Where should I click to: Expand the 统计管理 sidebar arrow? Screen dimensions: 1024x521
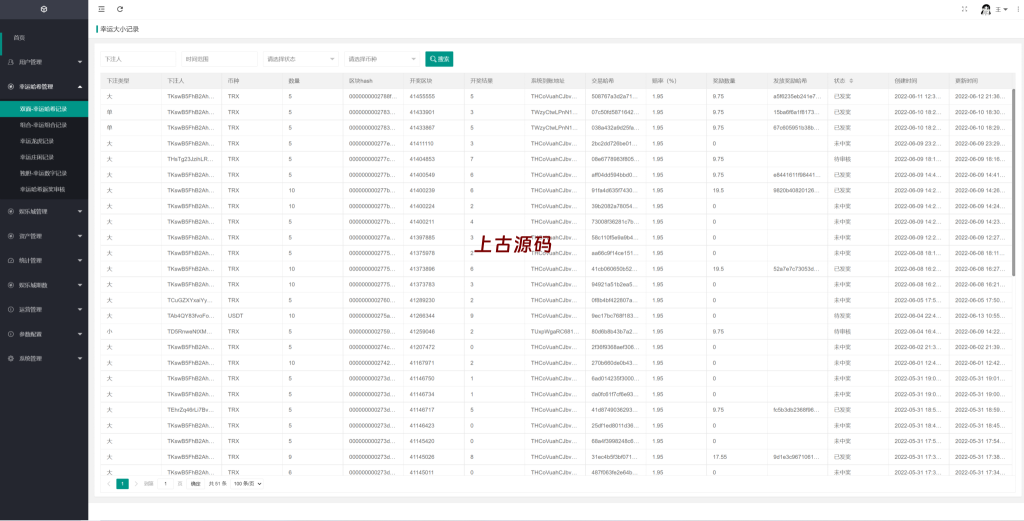click(x=80, y=260)
